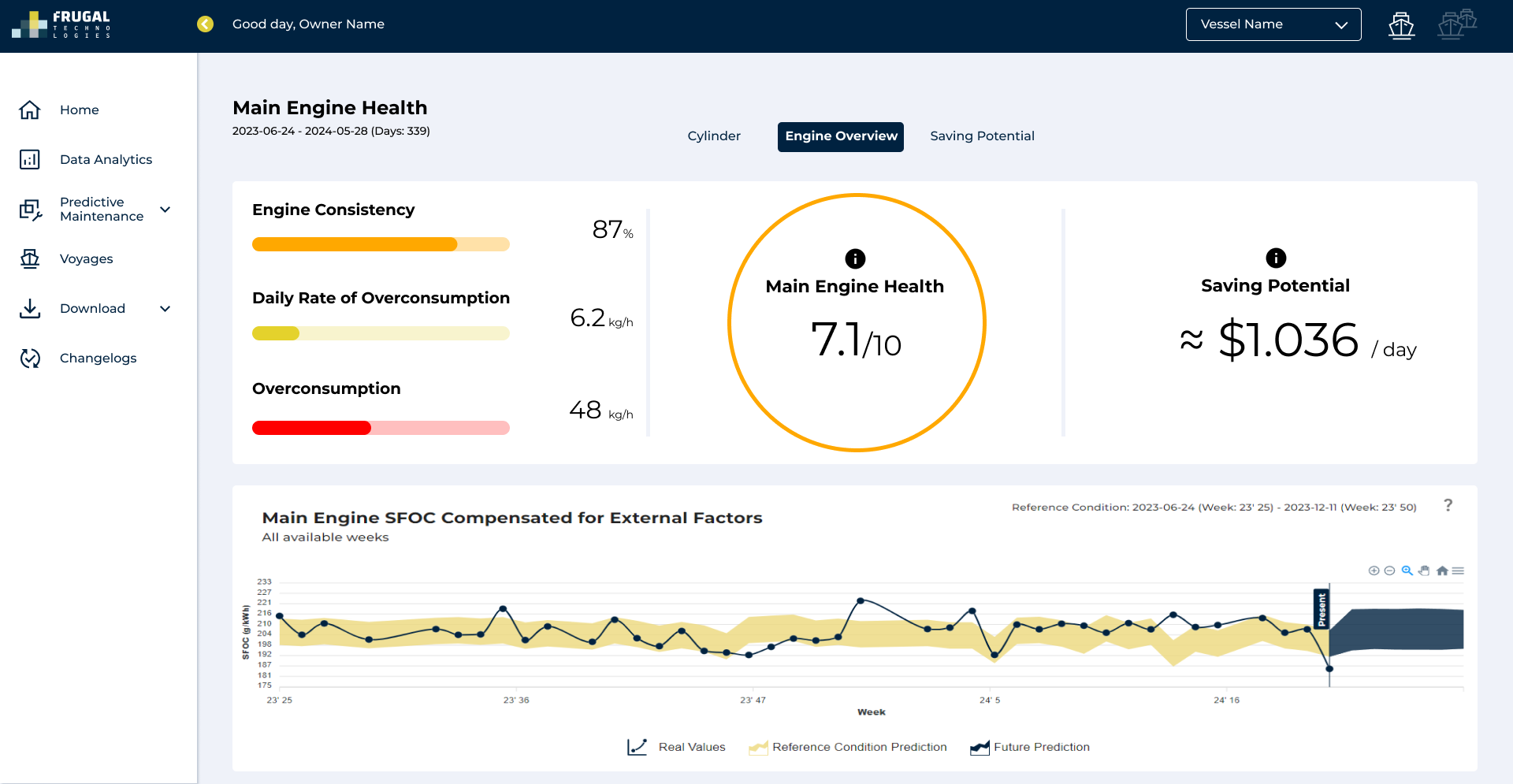Activate the chart panning hand tool

coord(1424,570)
